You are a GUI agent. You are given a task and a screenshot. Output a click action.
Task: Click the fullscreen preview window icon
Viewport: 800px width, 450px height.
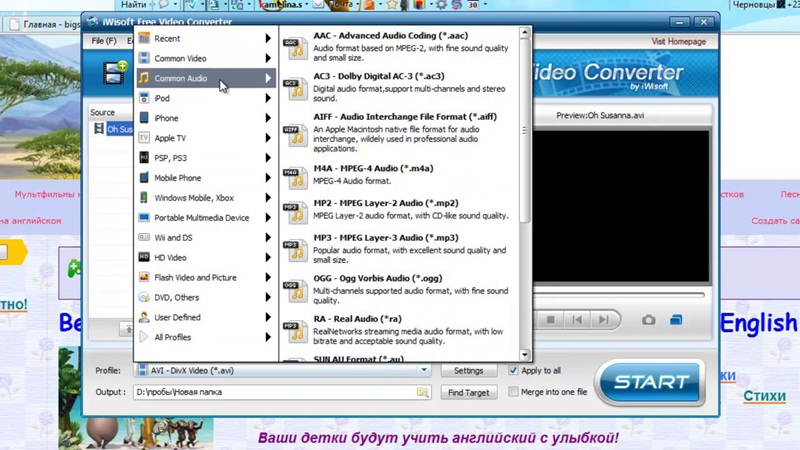676,320
